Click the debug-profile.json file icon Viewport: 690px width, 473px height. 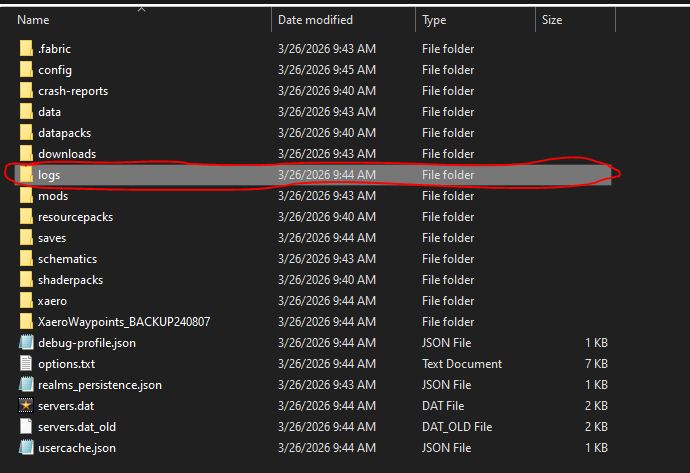click(26, 343)
